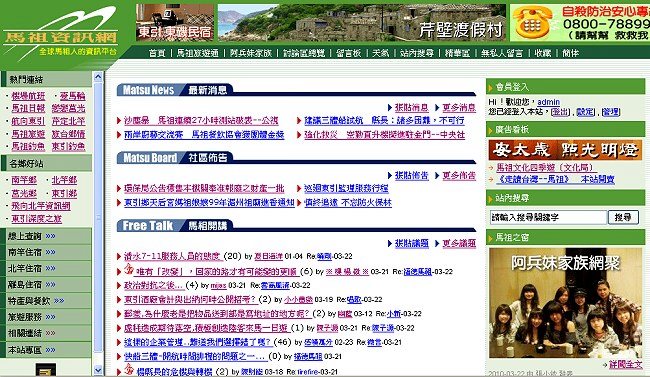Click the hot-topic icon beside 楊縣長 post
The height and width of the screenshot is (377, 650).
129,369
